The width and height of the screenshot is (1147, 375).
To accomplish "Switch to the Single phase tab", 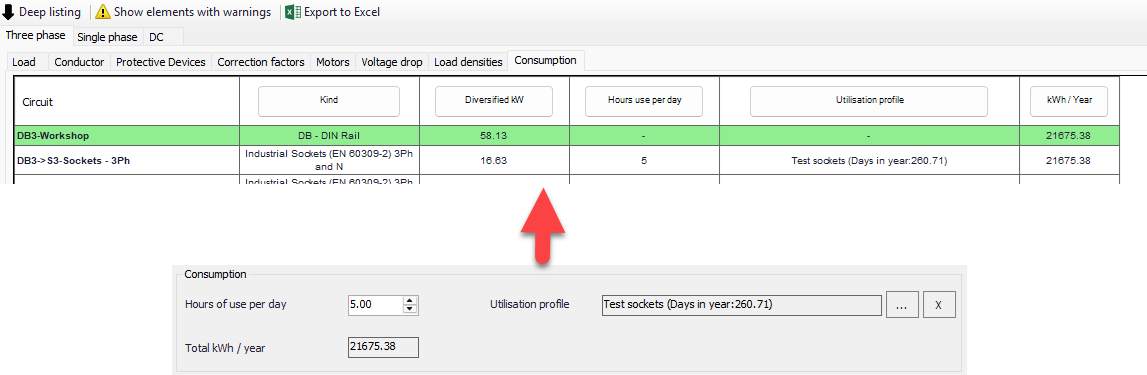I will click(108, 37).
